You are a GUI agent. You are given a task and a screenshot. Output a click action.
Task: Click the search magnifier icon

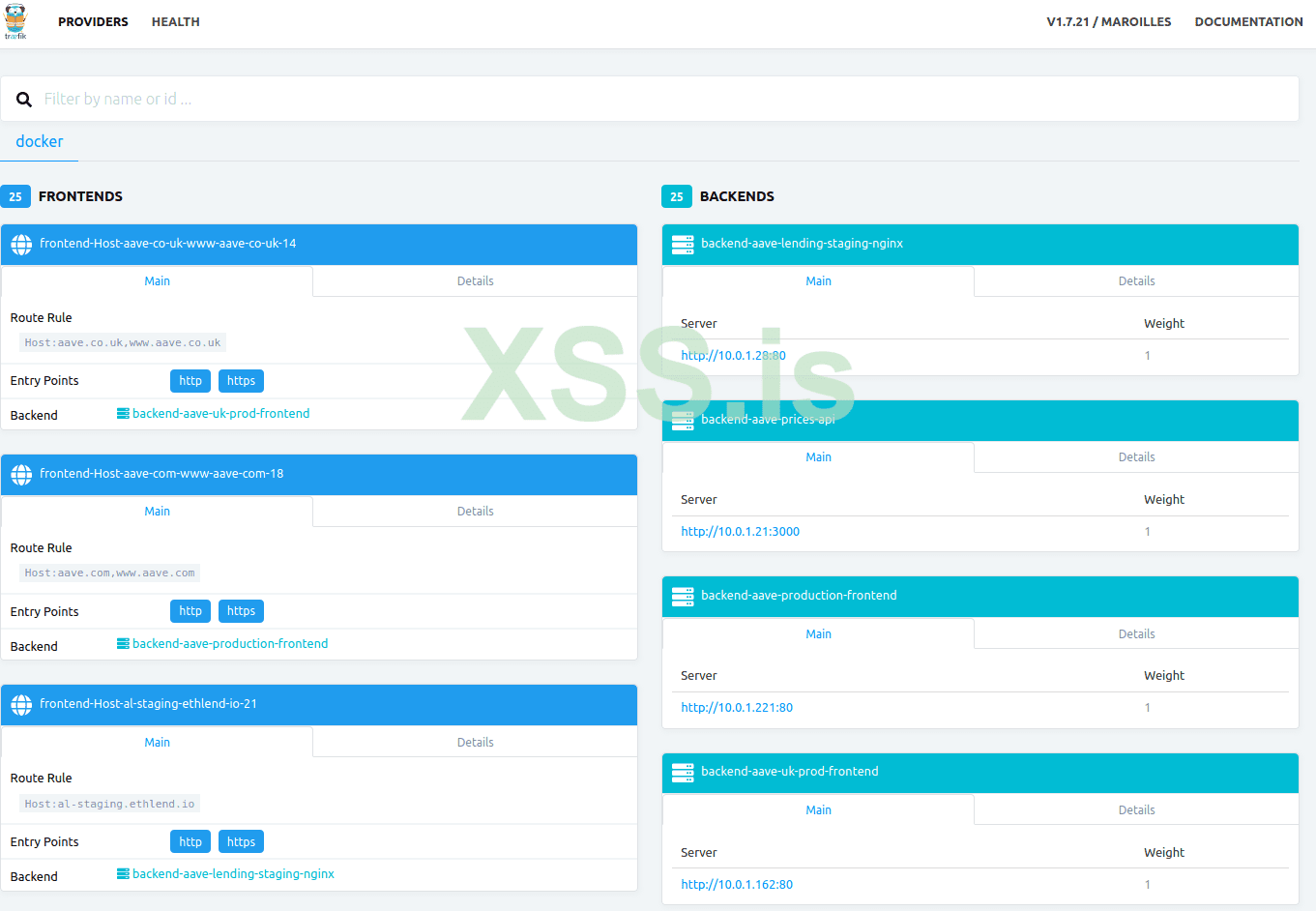pos(24,100)
